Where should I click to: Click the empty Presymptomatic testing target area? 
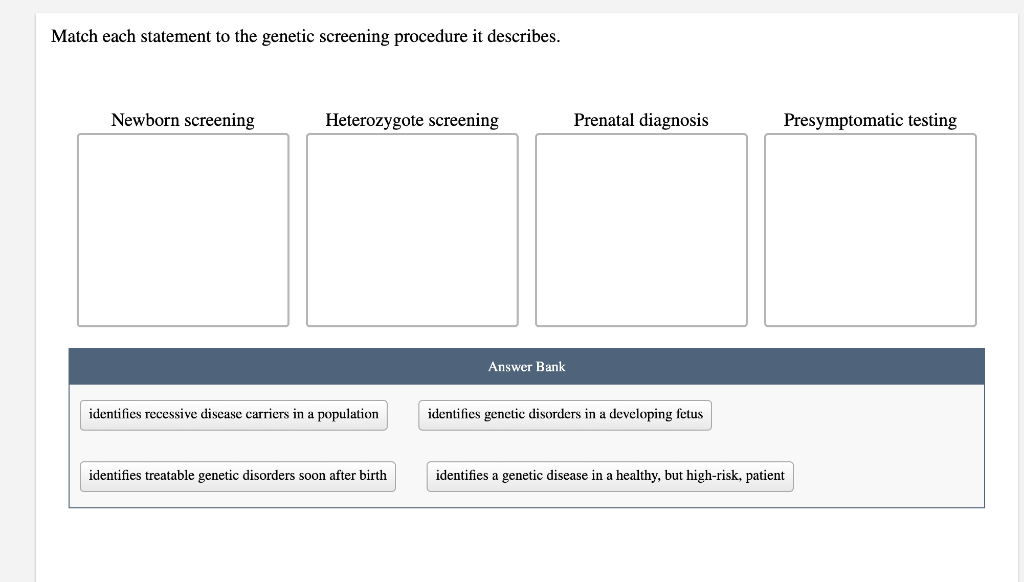tap(870, 230)
